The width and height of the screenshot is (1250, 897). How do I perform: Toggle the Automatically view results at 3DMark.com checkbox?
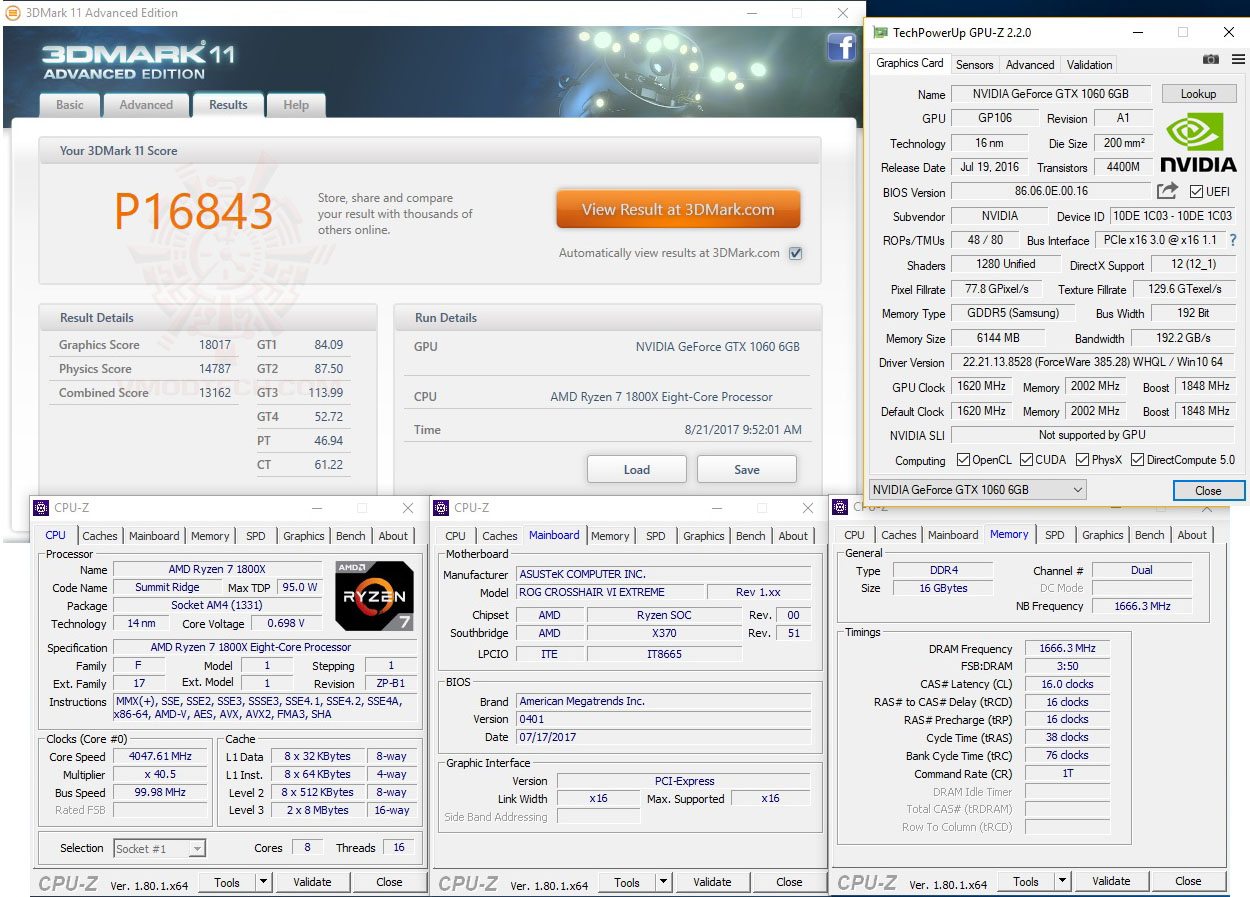click(794, 253)
